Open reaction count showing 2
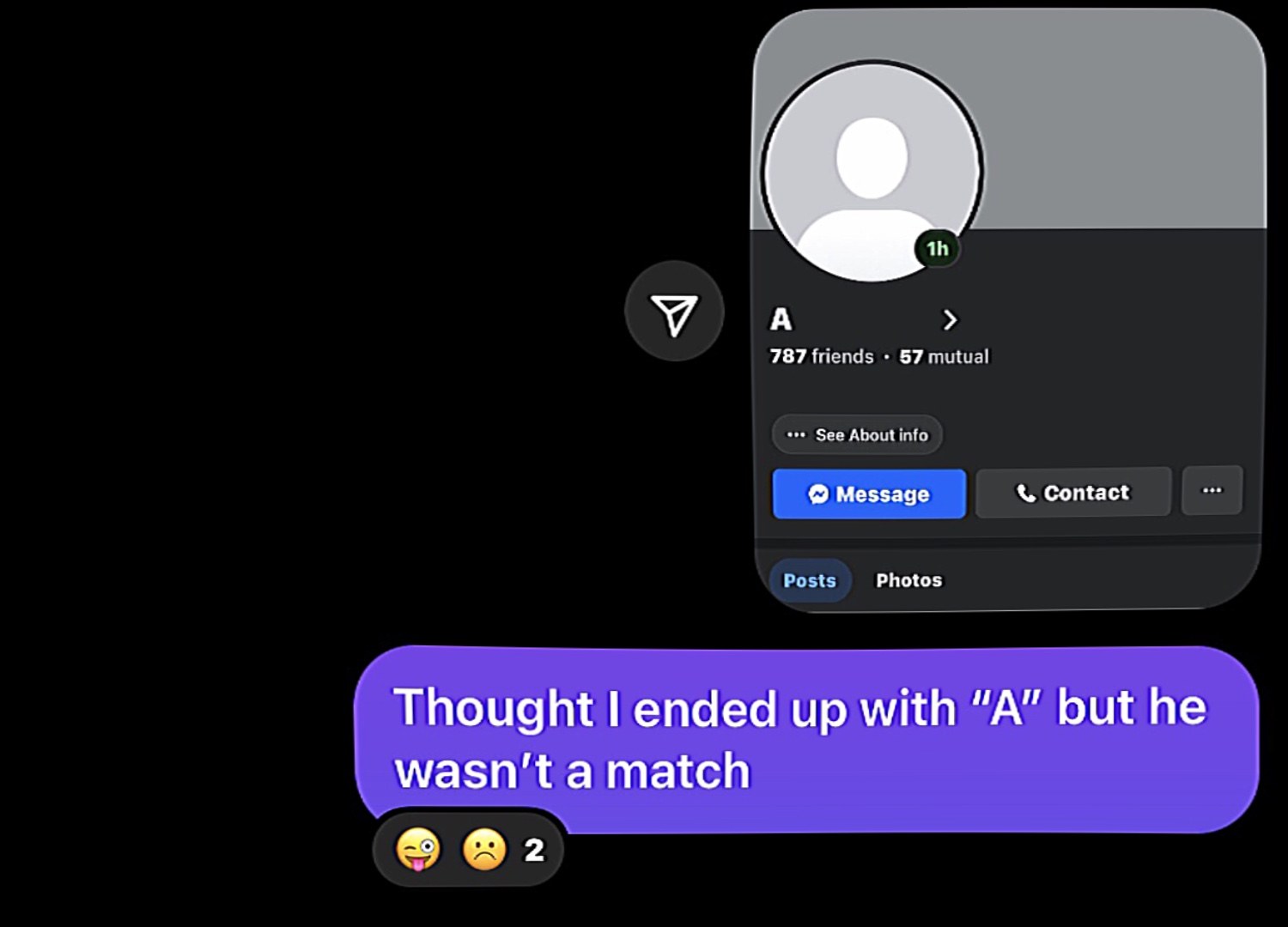Image resolution: width=1288 pixels, height=927 pixels. pyautogui.click(x=534, y=850)
